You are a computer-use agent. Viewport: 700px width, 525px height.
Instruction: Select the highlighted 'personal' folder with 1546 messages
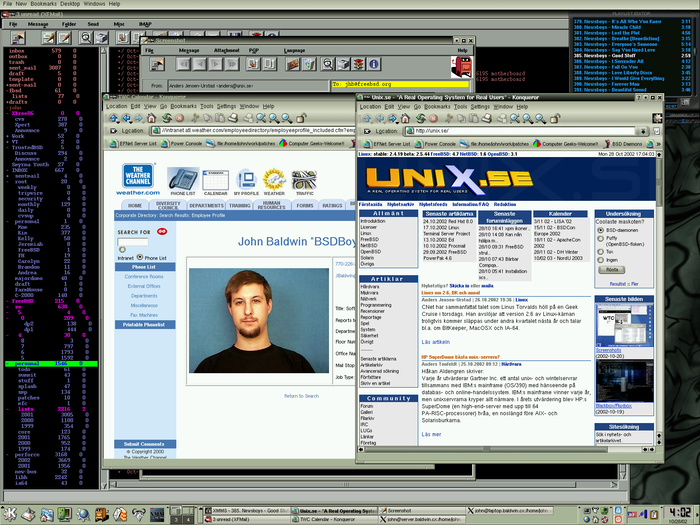51,364
